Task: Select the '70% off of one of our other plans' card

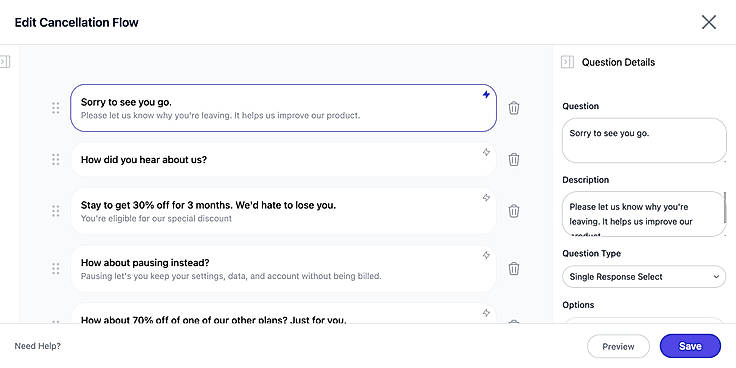Action: pos(284,314)
